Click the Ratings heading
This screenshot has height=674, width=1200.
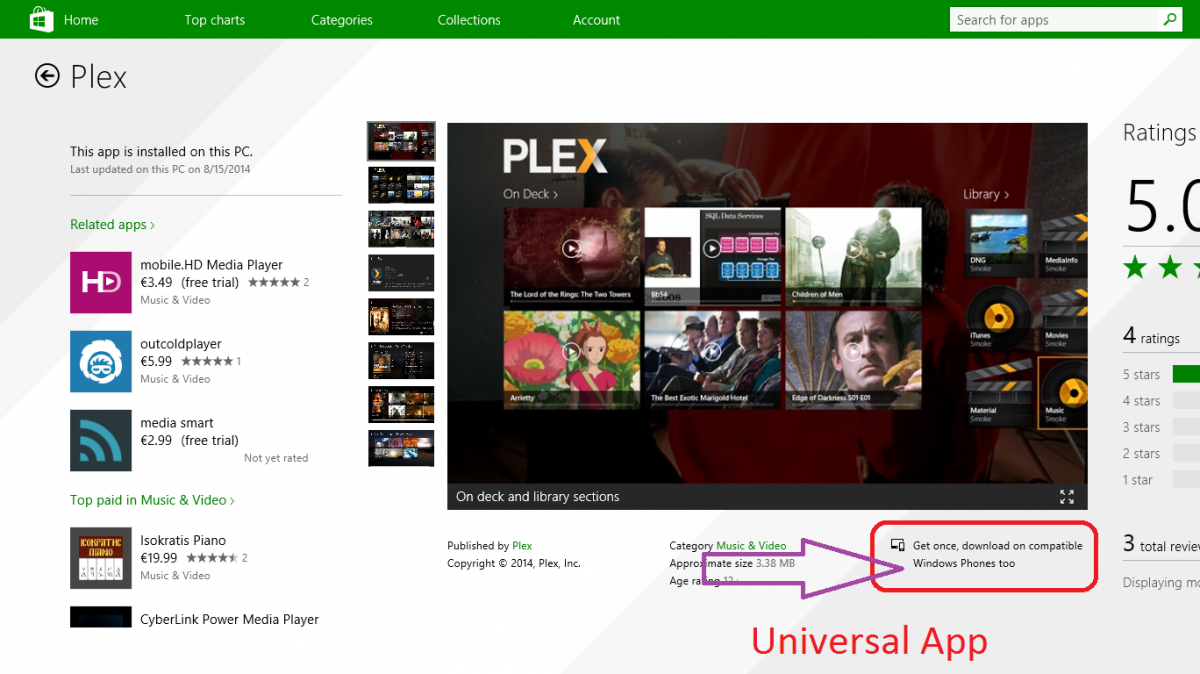[x=1160, y=133]
